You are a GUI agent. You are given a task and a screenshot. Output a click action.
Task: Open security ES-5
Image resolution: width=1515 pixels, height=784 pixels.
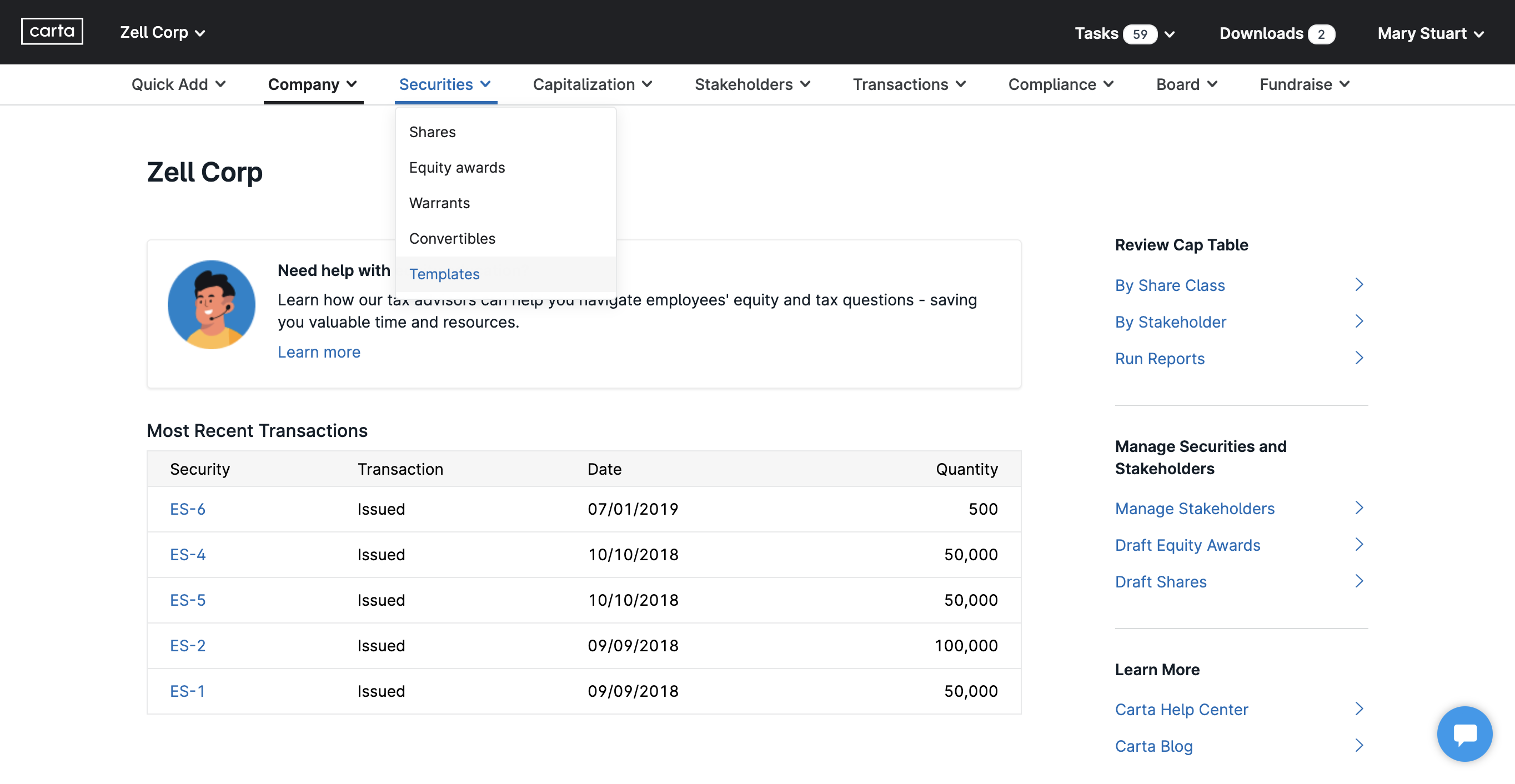tap(188, 600)
